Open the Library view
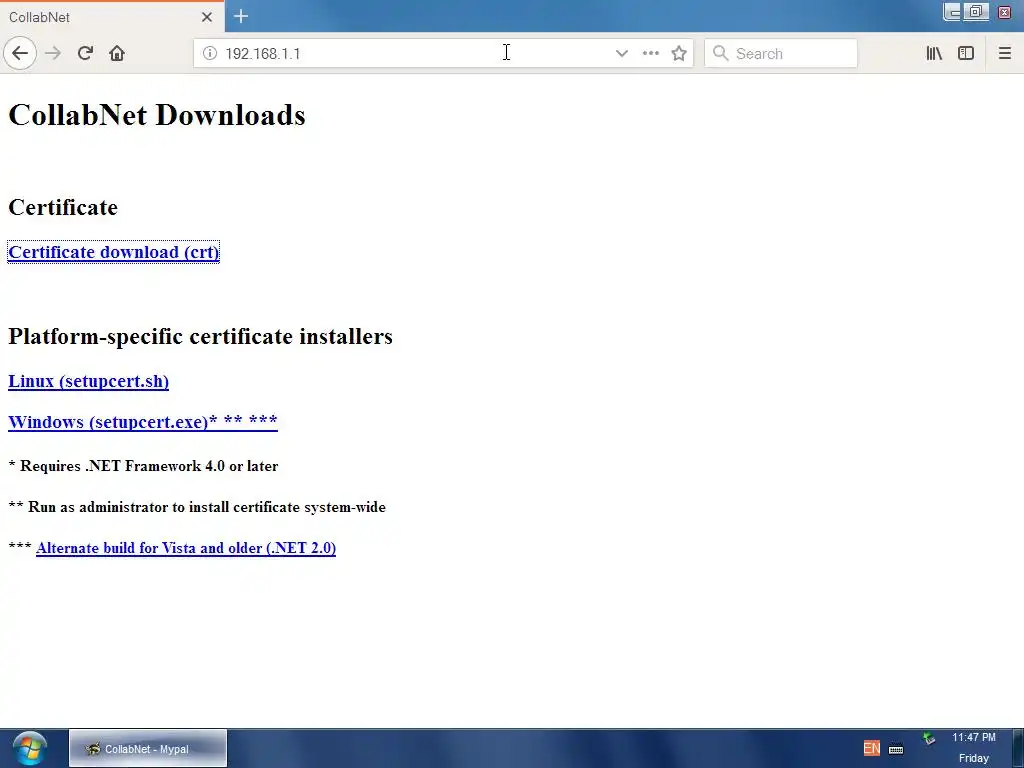 coord(934,53)
